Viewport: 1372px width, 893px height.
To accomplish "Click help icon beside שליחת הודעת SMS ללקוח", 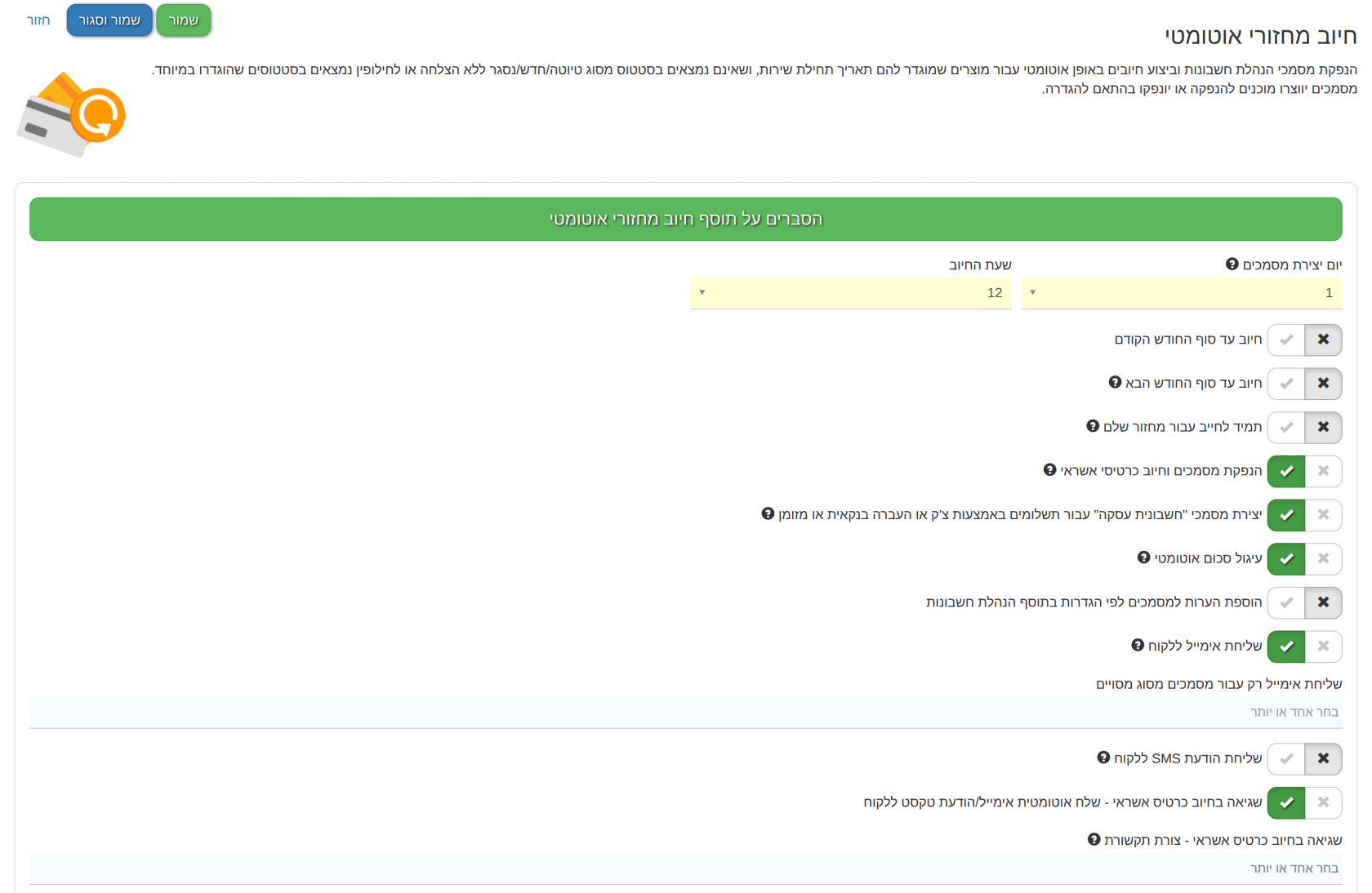I will (1103, 758).
